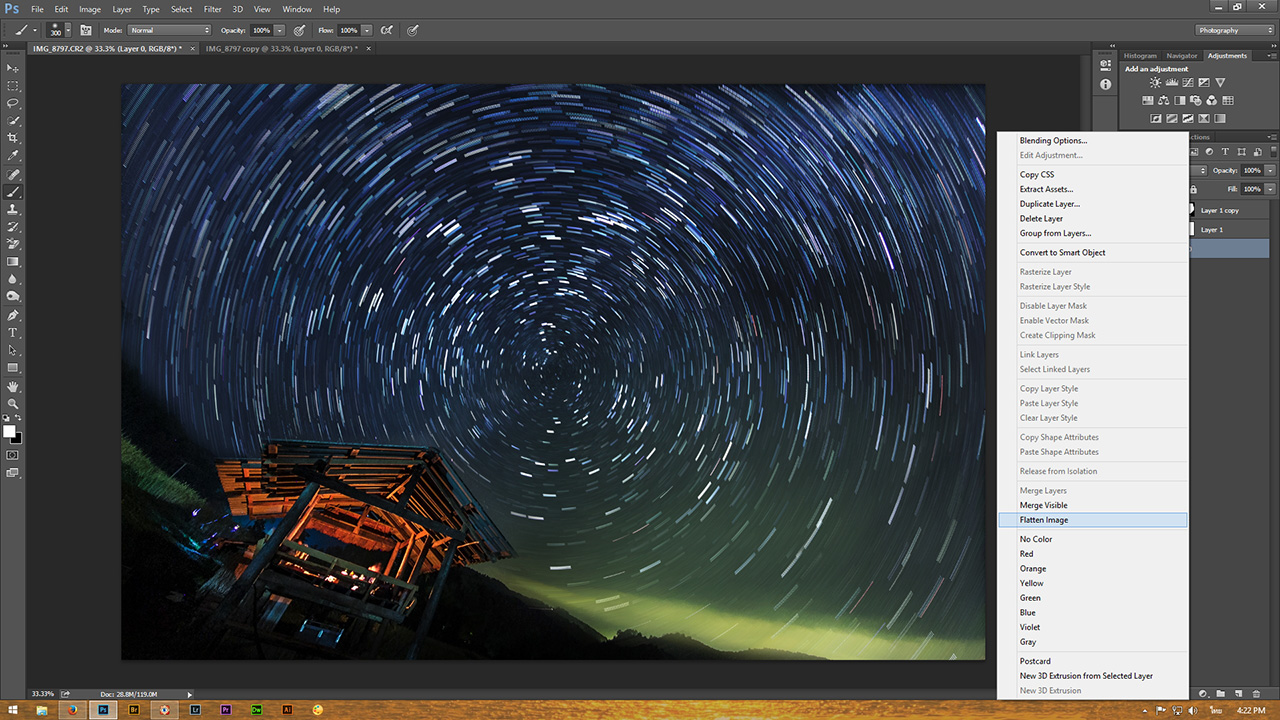The image size is (1280, 720).
Task: Add a Color Balance adjustment
Action: [x=1165, y=100]
